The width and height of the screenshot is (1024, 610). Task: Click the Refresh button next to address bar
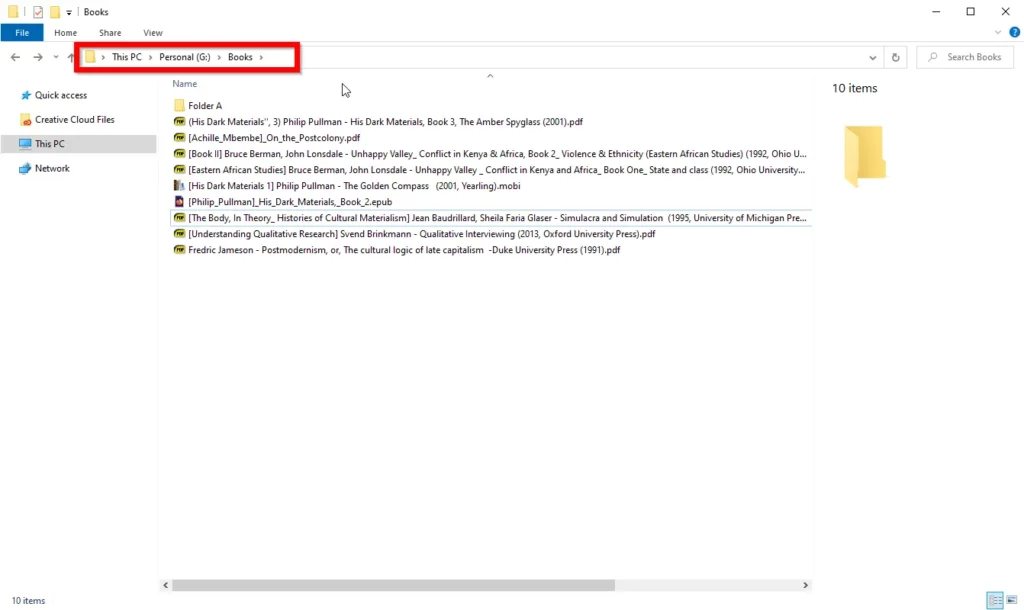click(895, 57)
